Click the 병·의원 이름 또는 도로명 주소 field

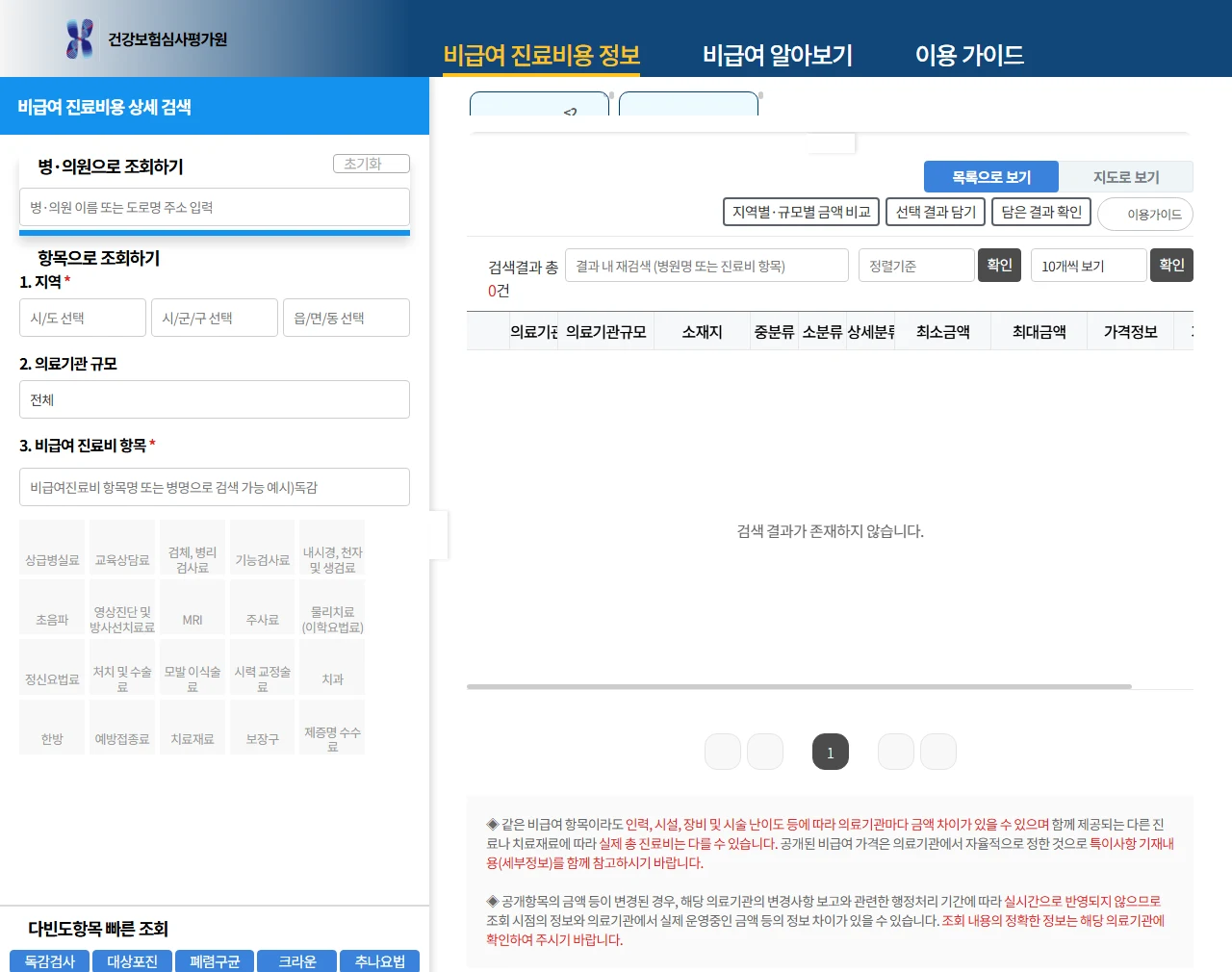[x=215, y=207]
